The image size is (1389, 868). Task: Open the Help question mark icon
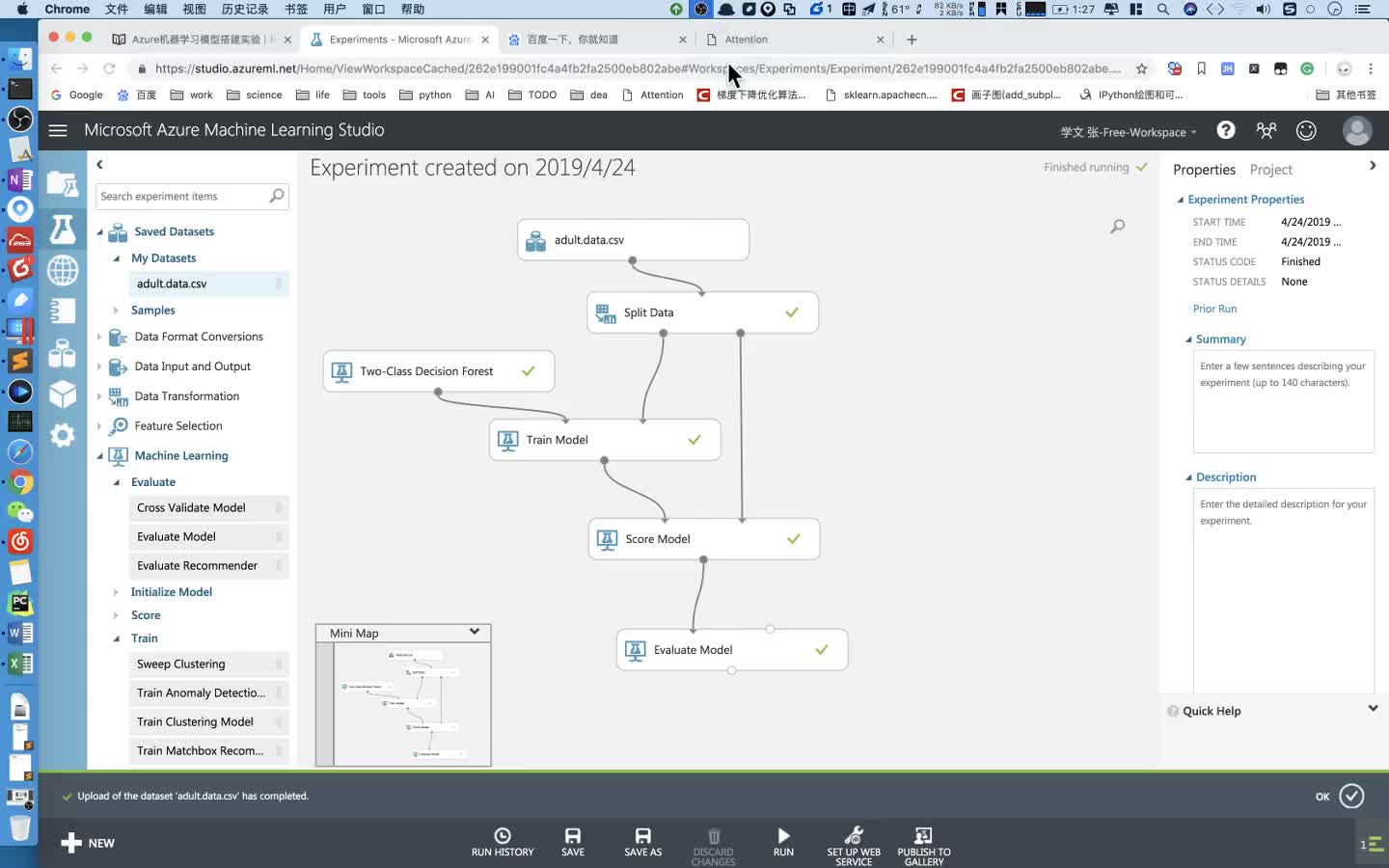1225,130
